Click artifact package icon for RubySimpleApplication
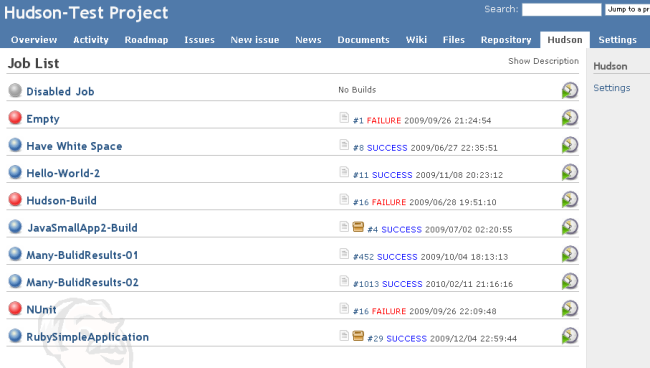 (x=358, y=336)
